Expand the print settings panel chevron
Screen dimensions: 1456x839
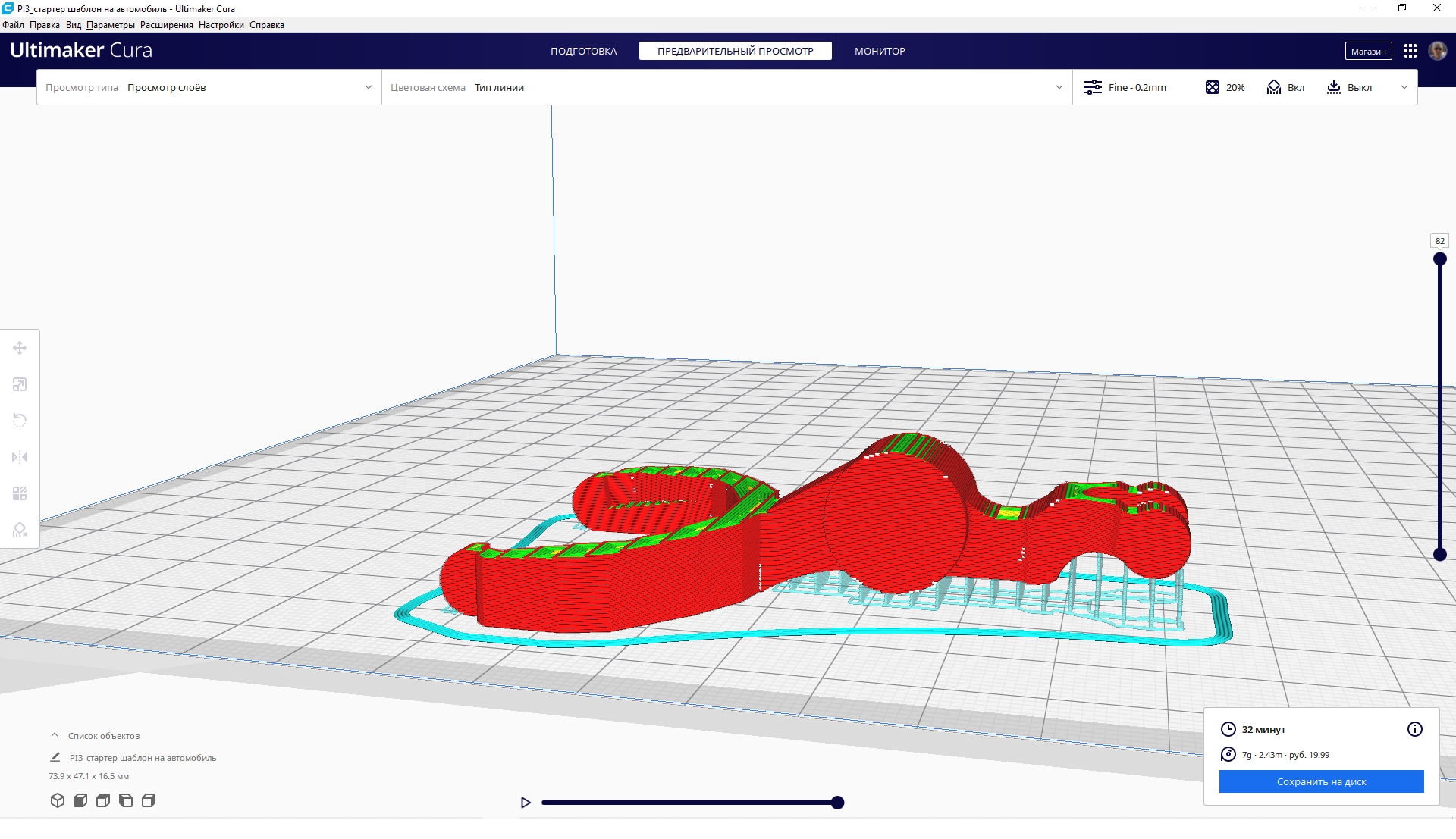click(x=1404, y=87)
